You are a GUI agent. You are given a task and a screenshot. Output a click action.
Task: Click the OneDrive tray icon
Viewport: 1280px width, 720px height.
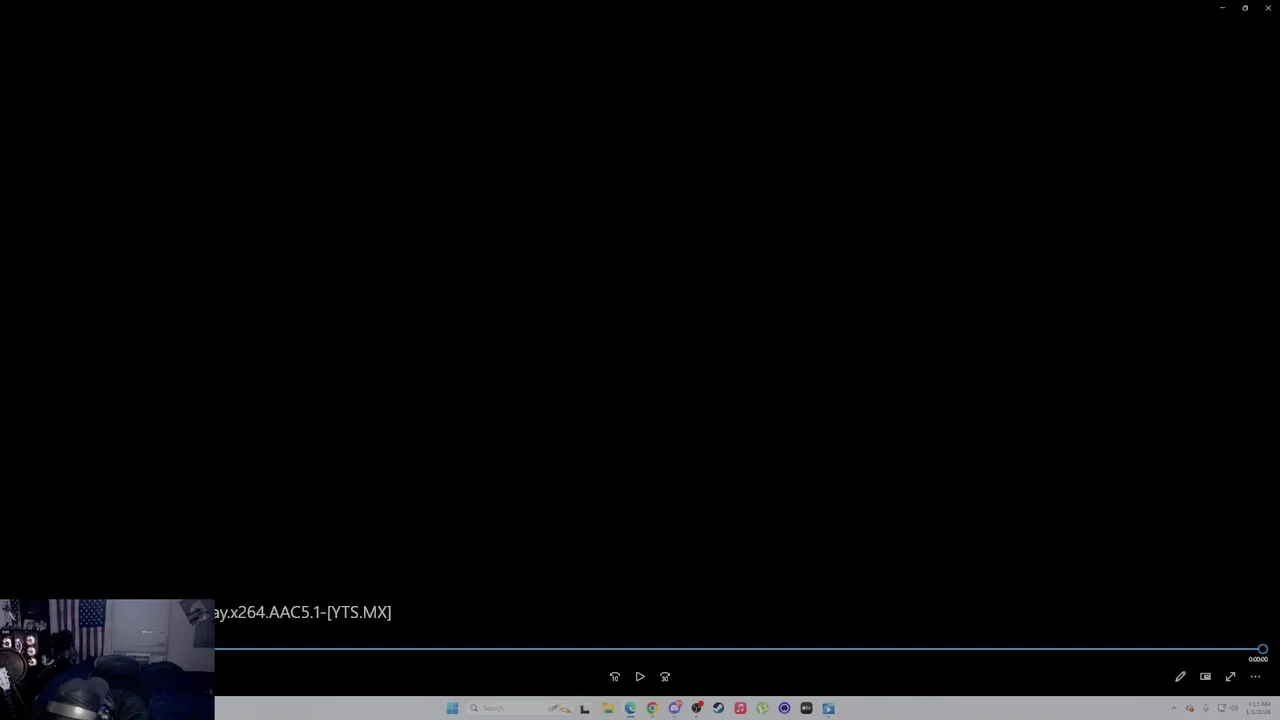point(1190,708)
